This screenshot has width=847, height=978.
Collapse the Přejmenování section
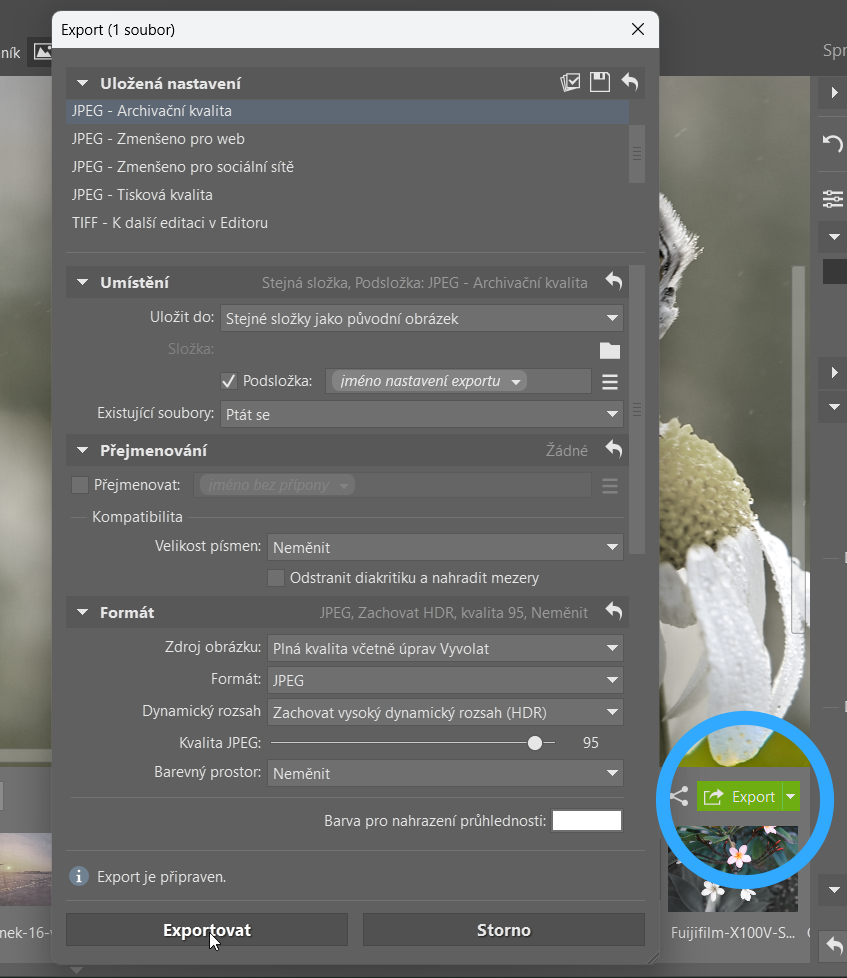pos(81,451)
